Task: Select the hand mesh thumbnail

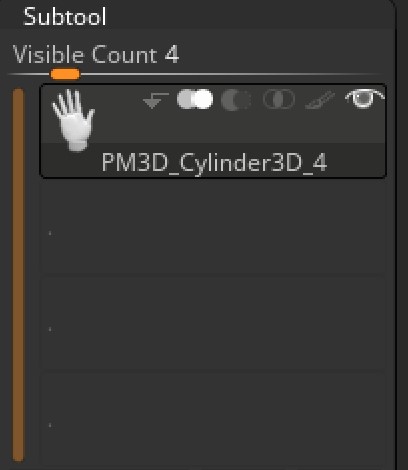Action: [x=74, y=120]
